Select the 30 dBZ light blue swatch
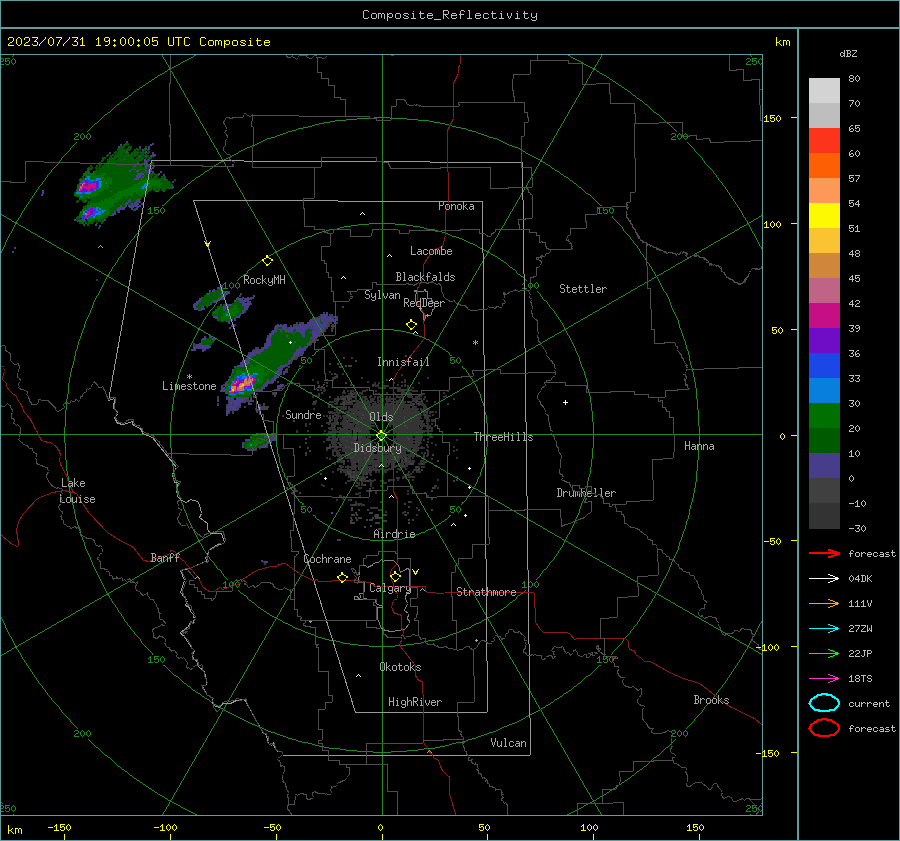The image size is (900, 841). pos(824,391)
